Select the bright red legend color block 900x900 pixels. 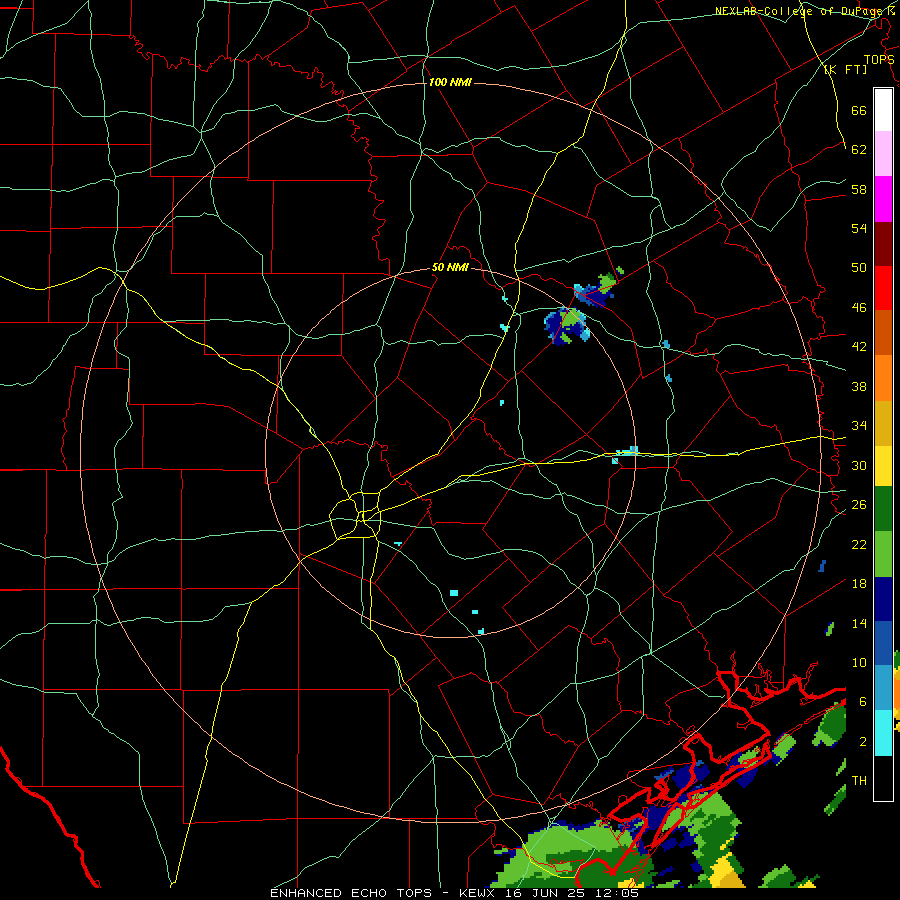(x=883, y=288)
